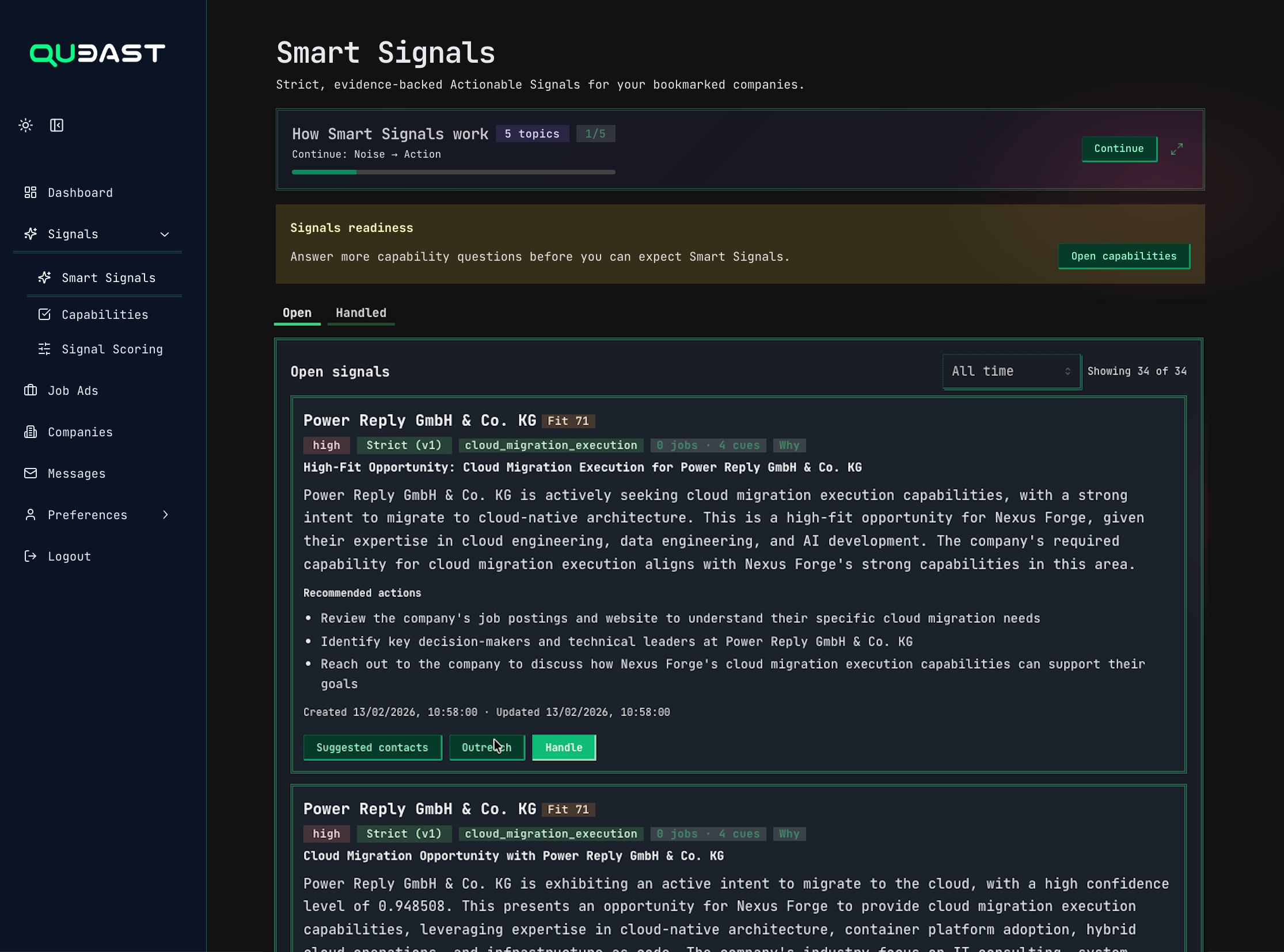
Task: Click the tutorial progress bar
Action: pyautogui.click(x=453, y=172)
